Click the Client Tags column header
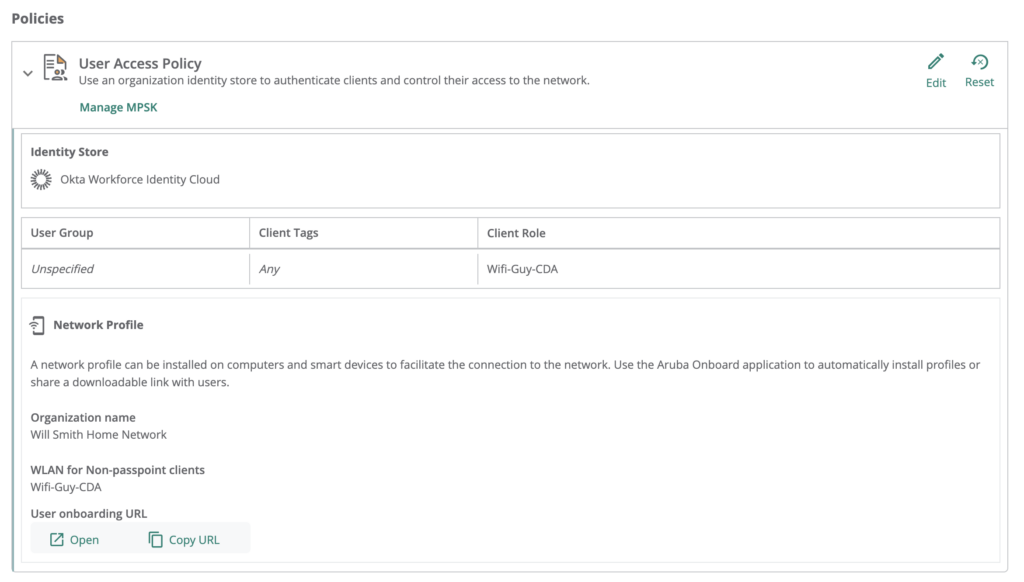 tap(288, 233)
